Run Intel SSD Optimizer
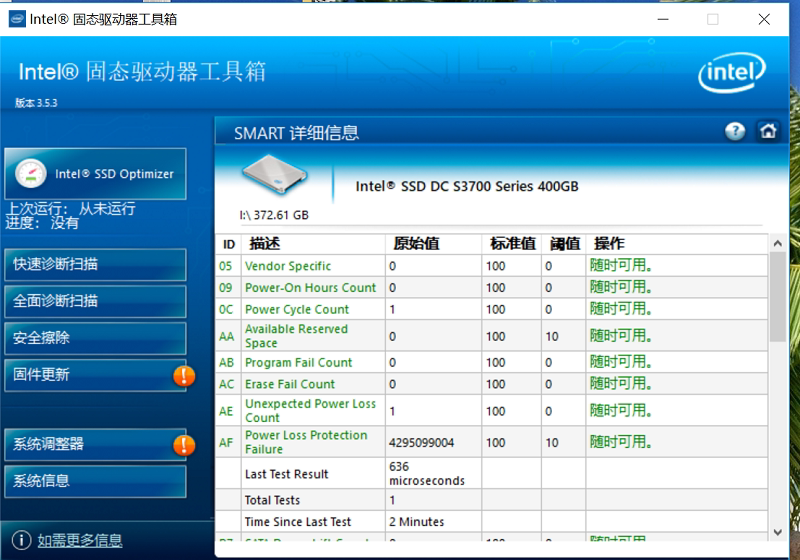800x560 pixels. [95, 174]
